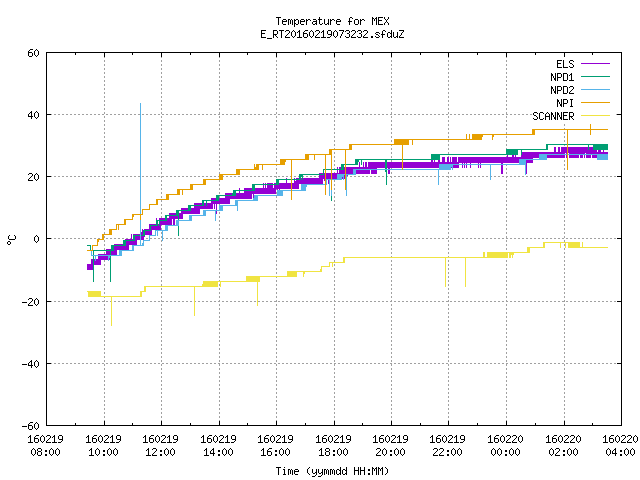Click the orange NPI spike just after 02:00

567,149
